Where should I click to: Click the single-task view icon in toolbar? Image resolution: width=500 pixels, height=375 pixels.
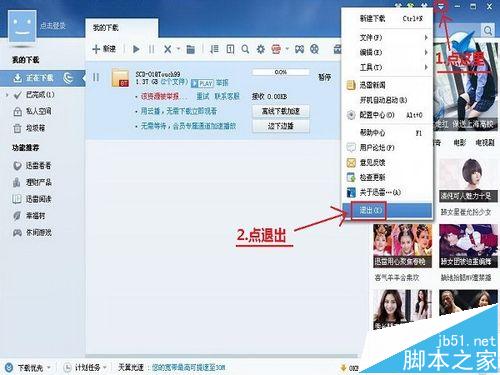point(230,49)
